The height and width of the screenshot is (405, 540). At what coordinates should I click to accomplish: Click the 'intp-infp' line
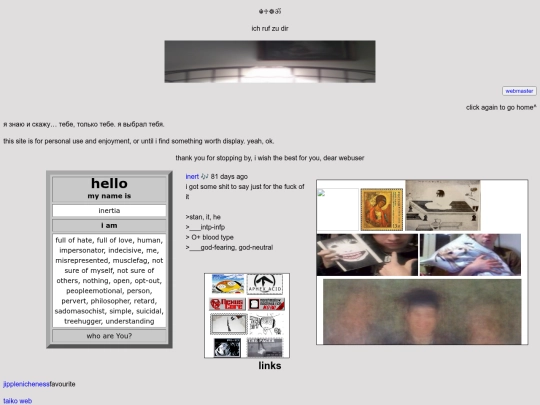[205, 227]
